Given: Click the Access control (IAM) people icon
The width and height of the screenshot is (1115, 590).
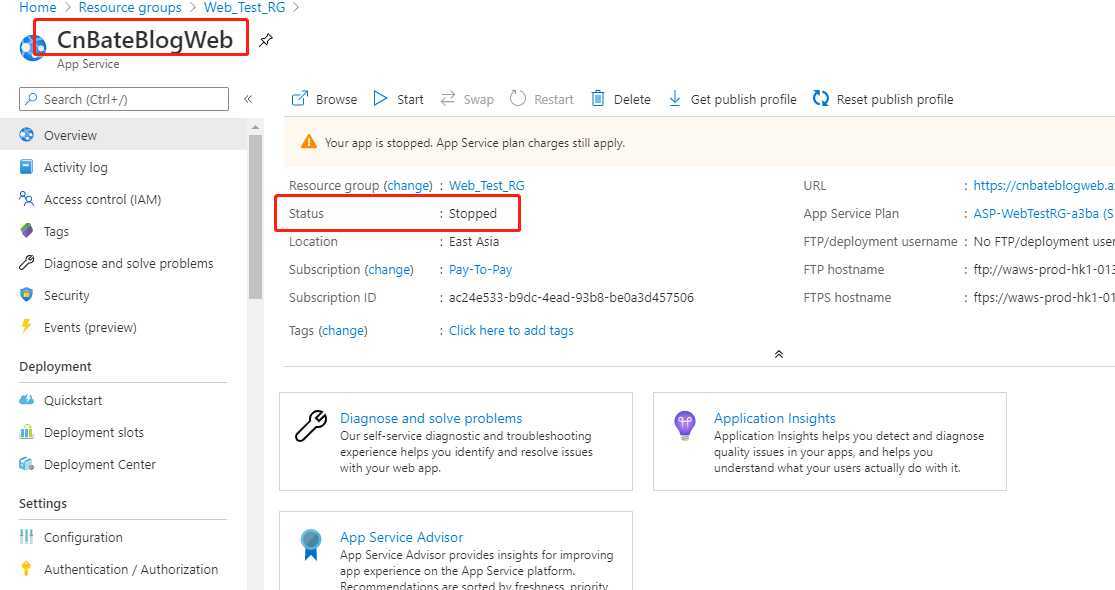Looking at the screenshot, I should pyautogui.click(x=26, y=199).
